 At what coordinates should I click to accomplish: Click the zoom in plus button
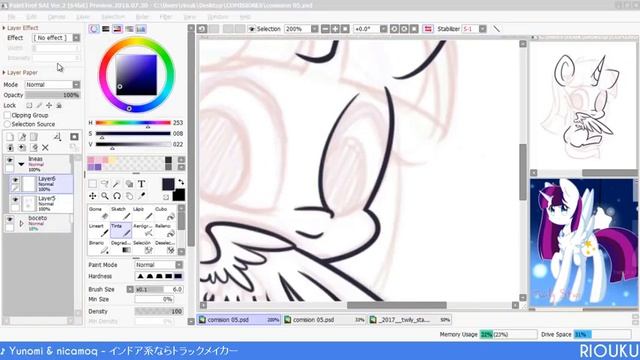click(335, 29)
